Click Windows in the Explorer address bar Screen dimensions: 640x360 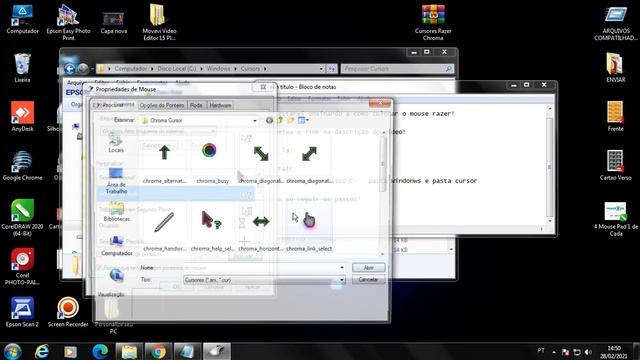click(x=218, y=69)
